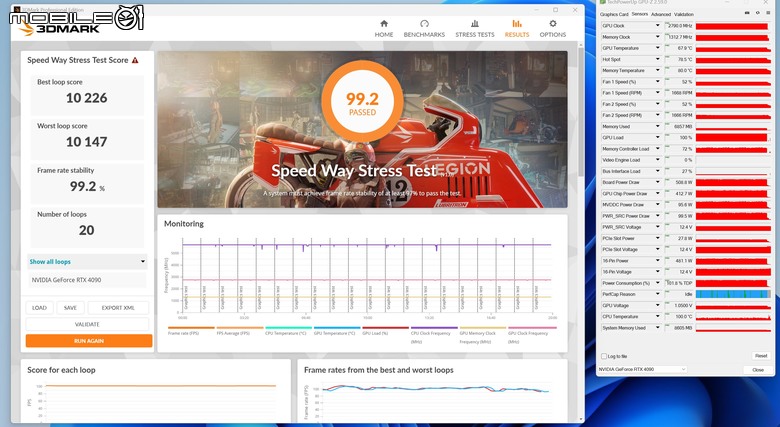Click the 2790.0 MHz GPU Clock reading
The height and width of the screenshot is (427, 780).
pyautogui.click(x=679, y=25)
